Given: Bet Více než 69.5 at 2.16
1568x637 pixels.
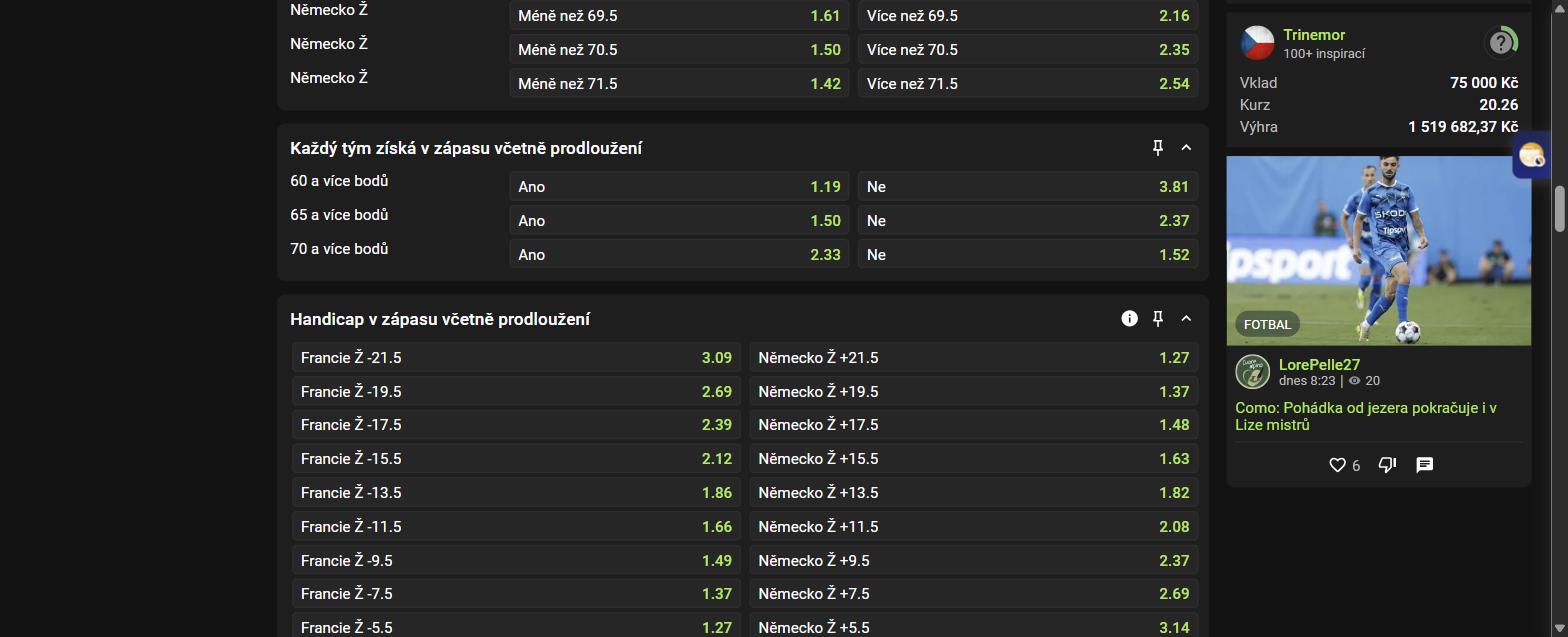Looking at the screenshot, I should tap(1028, 16).
